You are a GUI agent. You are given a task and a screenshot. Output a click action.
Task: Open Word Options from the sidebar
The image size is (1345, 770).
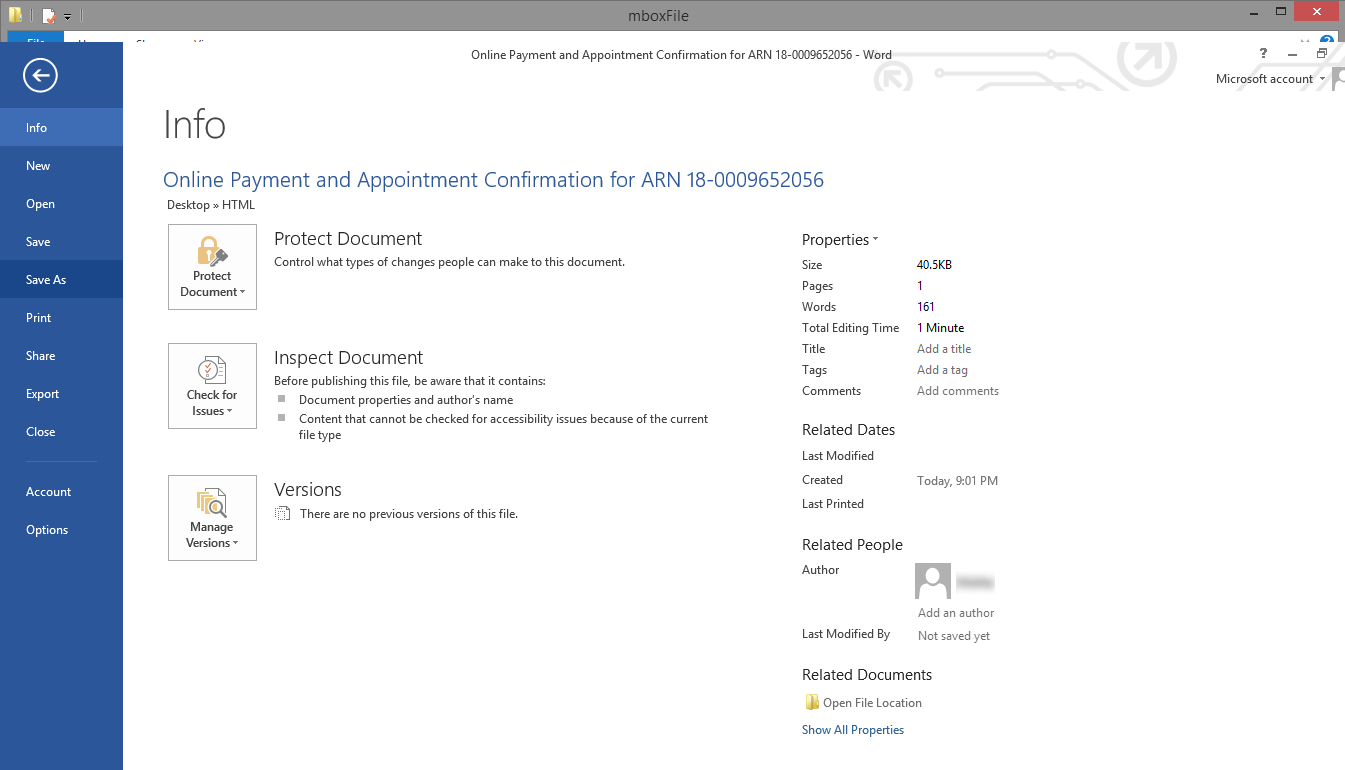[x=47, y=530]
